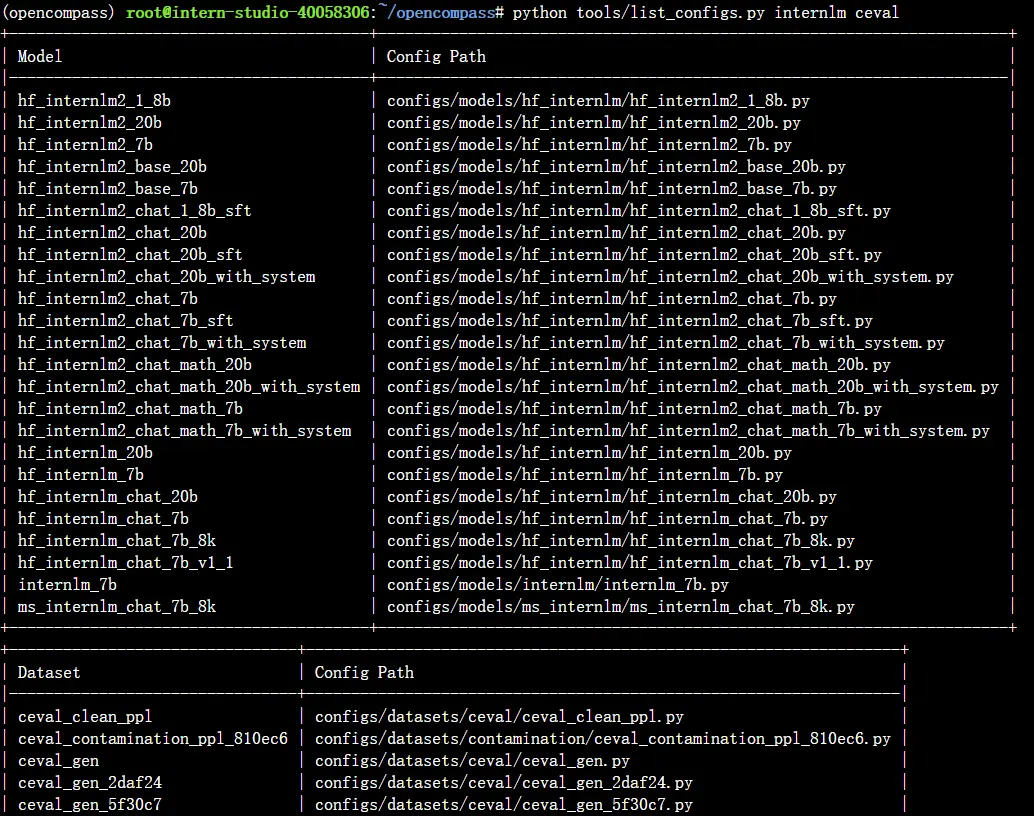The width and height of the screenshot is (1034, 816).
Task: Select path ending ms_internlm_chat_7b_8k.py
Action: click(x=621, y=606)
